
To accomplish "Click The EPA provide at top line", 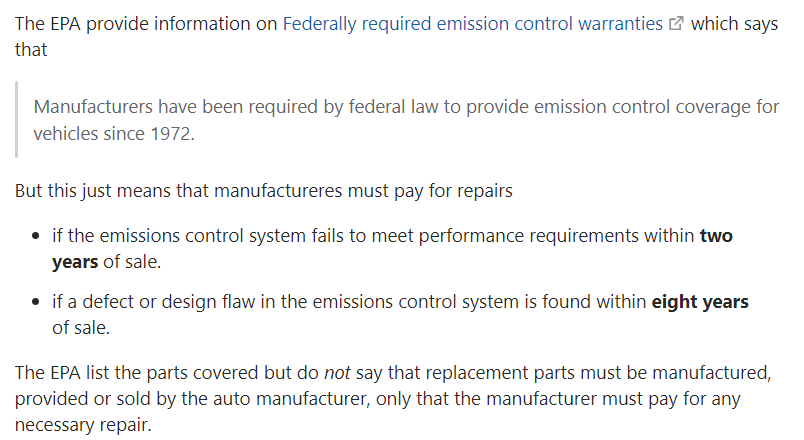I will pos(82,24).
